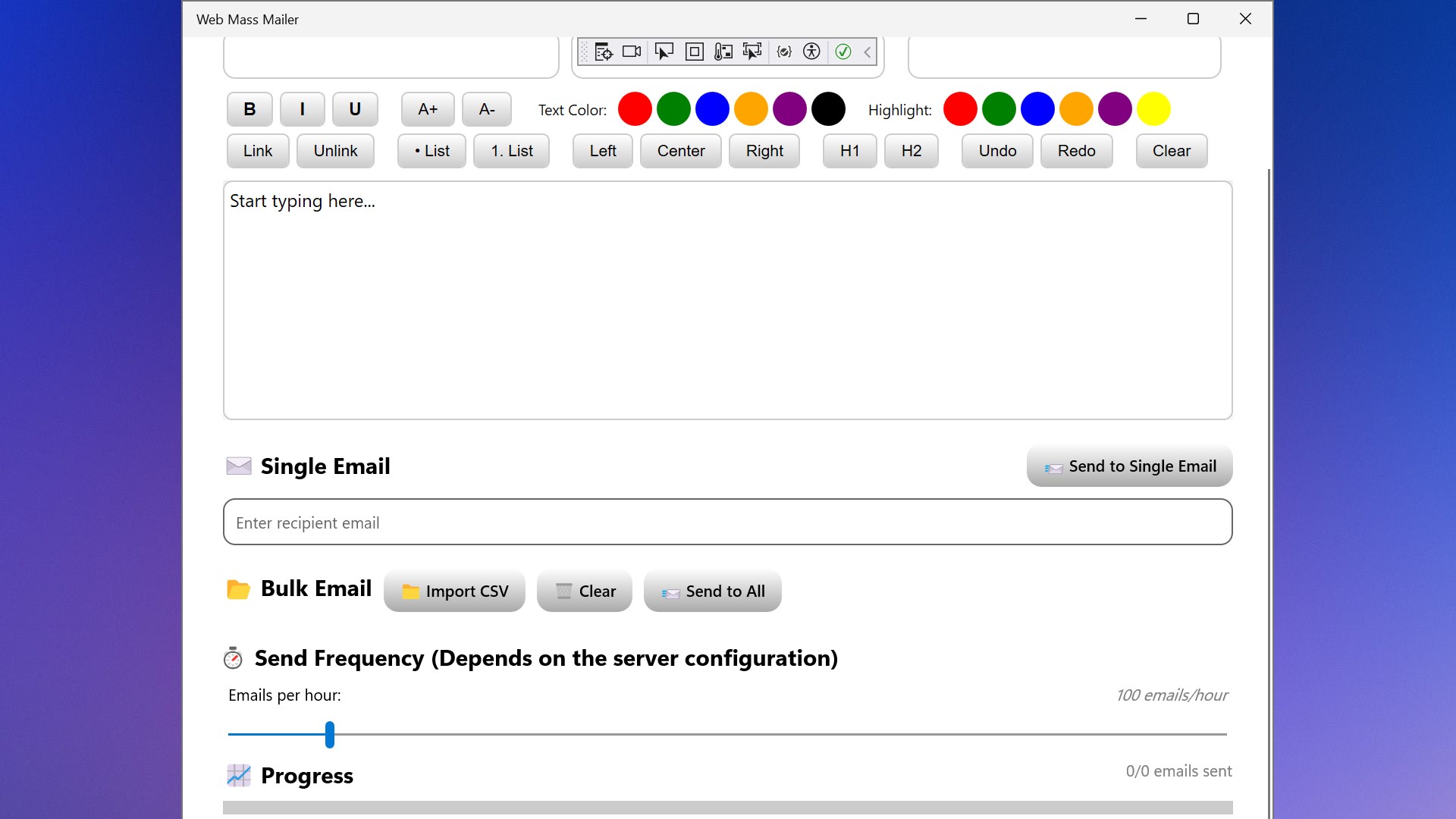Click the emails per hour slider thumb
The width and height of the screenshot is (1456, 819).
pos(330,734)
